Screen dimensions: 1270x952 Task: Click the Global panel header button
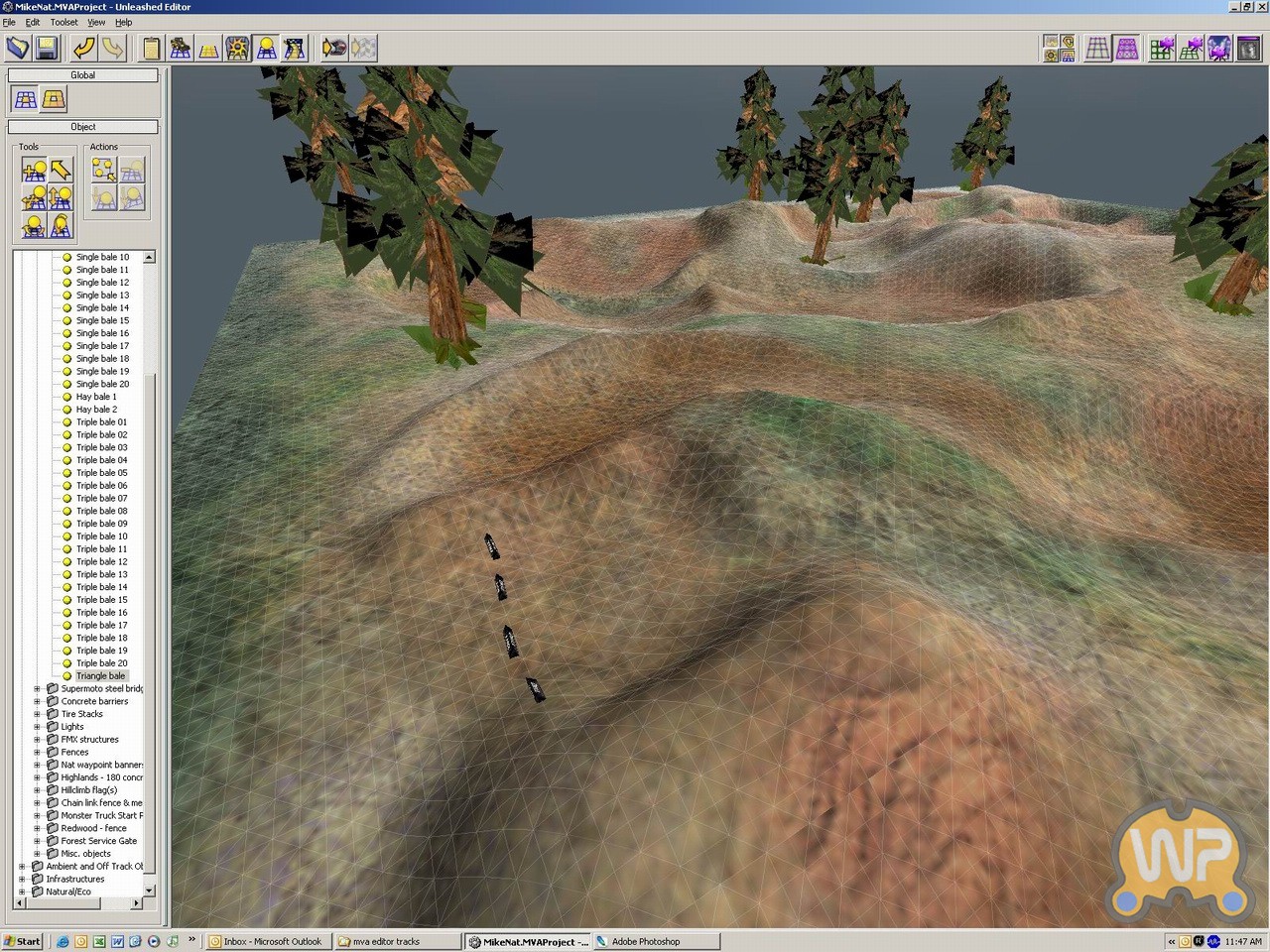(x=82, y=75)
